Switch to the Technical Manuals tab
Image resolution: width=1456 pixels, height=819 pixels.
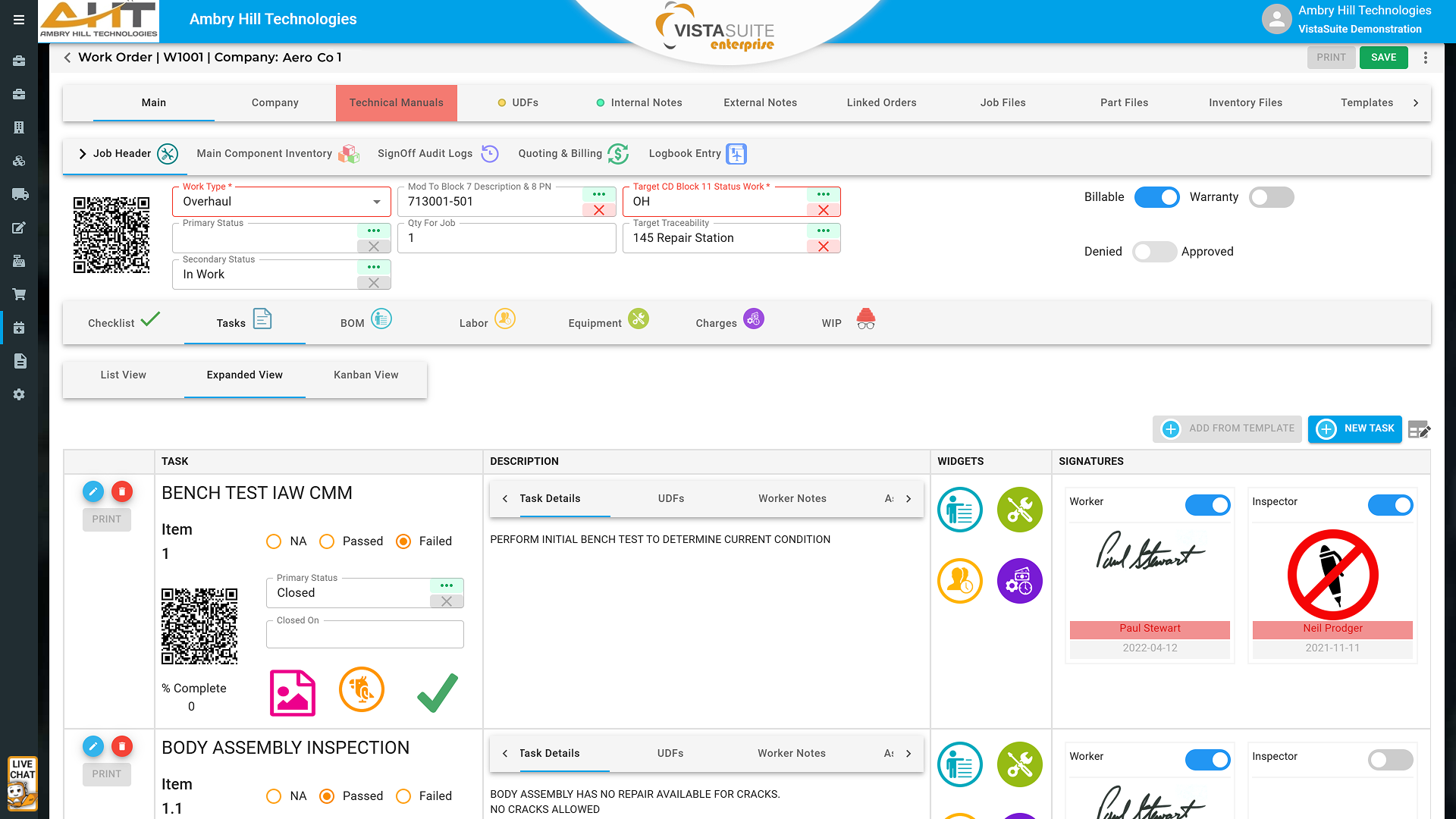coord(396,103)
